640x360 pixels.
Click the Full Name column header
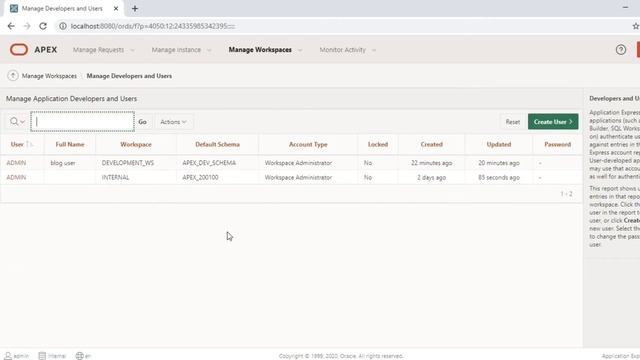(70, 144)
